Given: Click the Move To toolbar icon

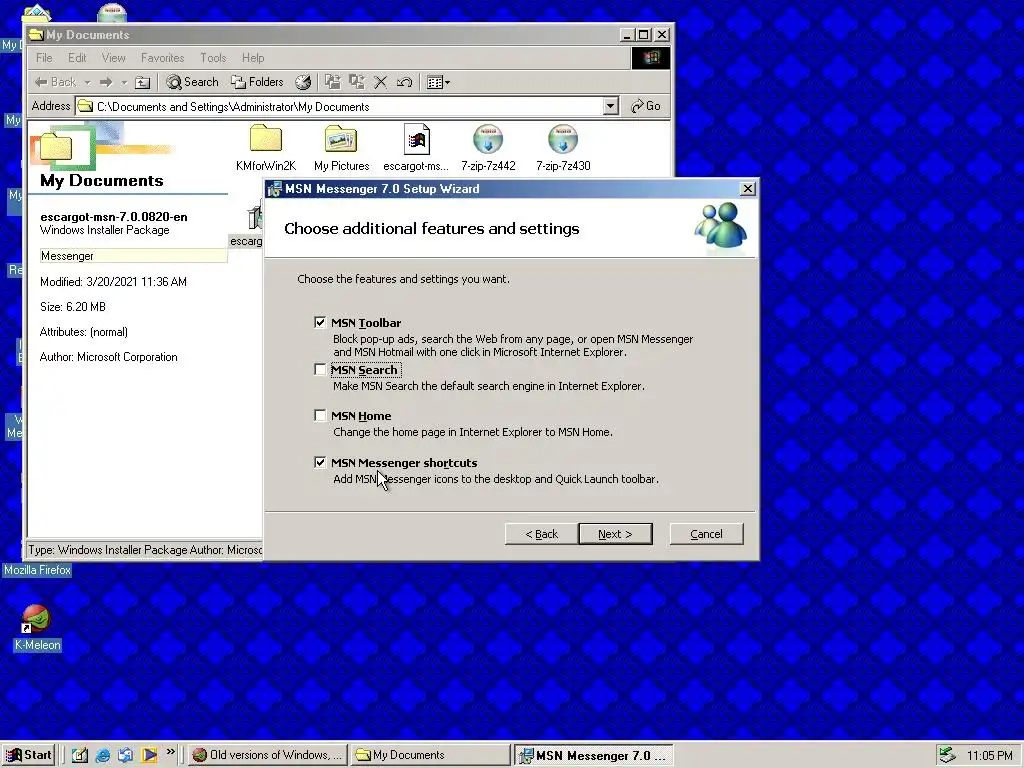Looking at the screenshot, I should (x=333, y=82).
